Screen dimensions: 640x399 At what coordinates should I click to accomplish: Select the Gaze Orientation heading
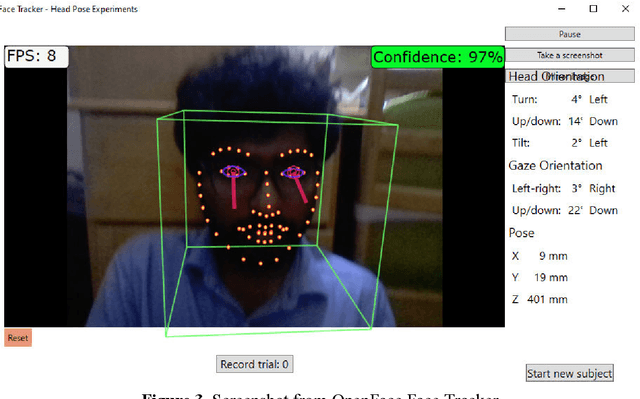(555, 165)
